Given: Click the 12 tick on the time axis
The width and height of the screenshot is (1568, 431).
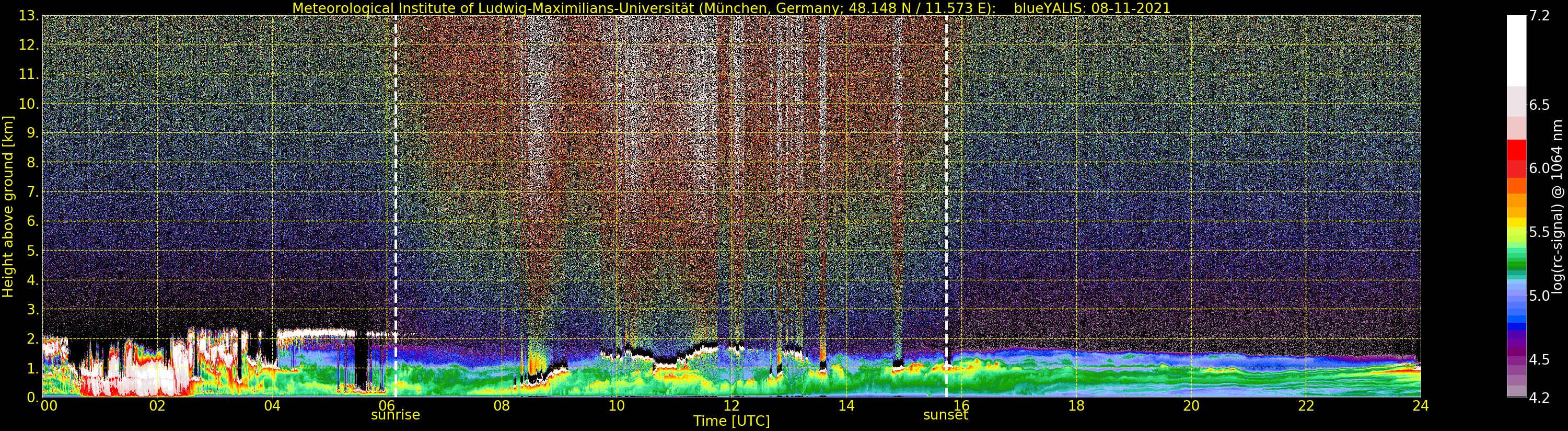Looking at the screenshot, I should 731,406.
